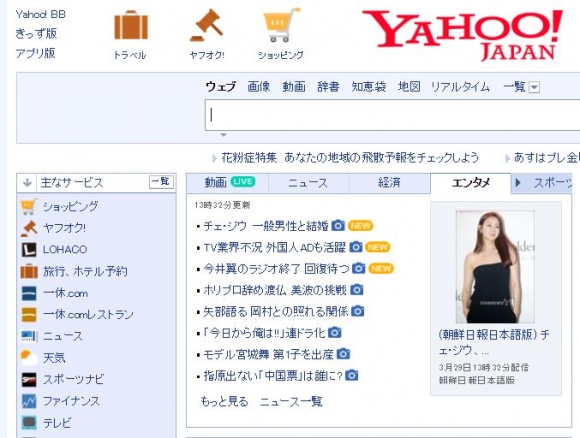Click camera icon next to TV業界不況 headline
Image resolution: width=580 pixels, height=438 pixels.
click(356, 247)
